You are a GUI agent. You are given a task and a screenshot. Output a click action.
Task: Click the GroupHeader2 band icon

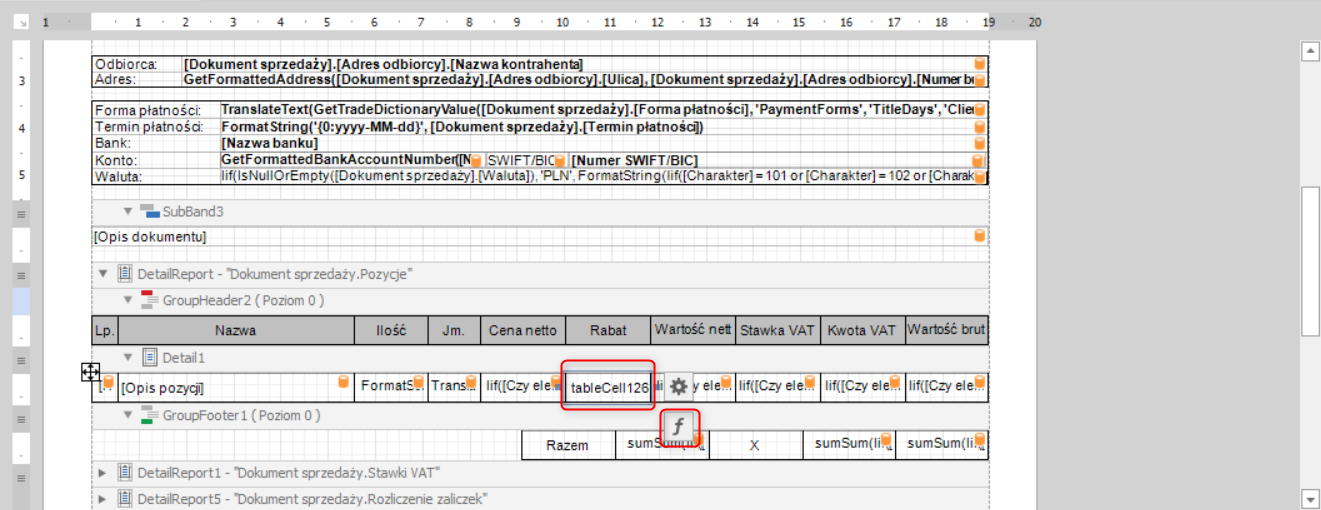click(x=150, y=300)
